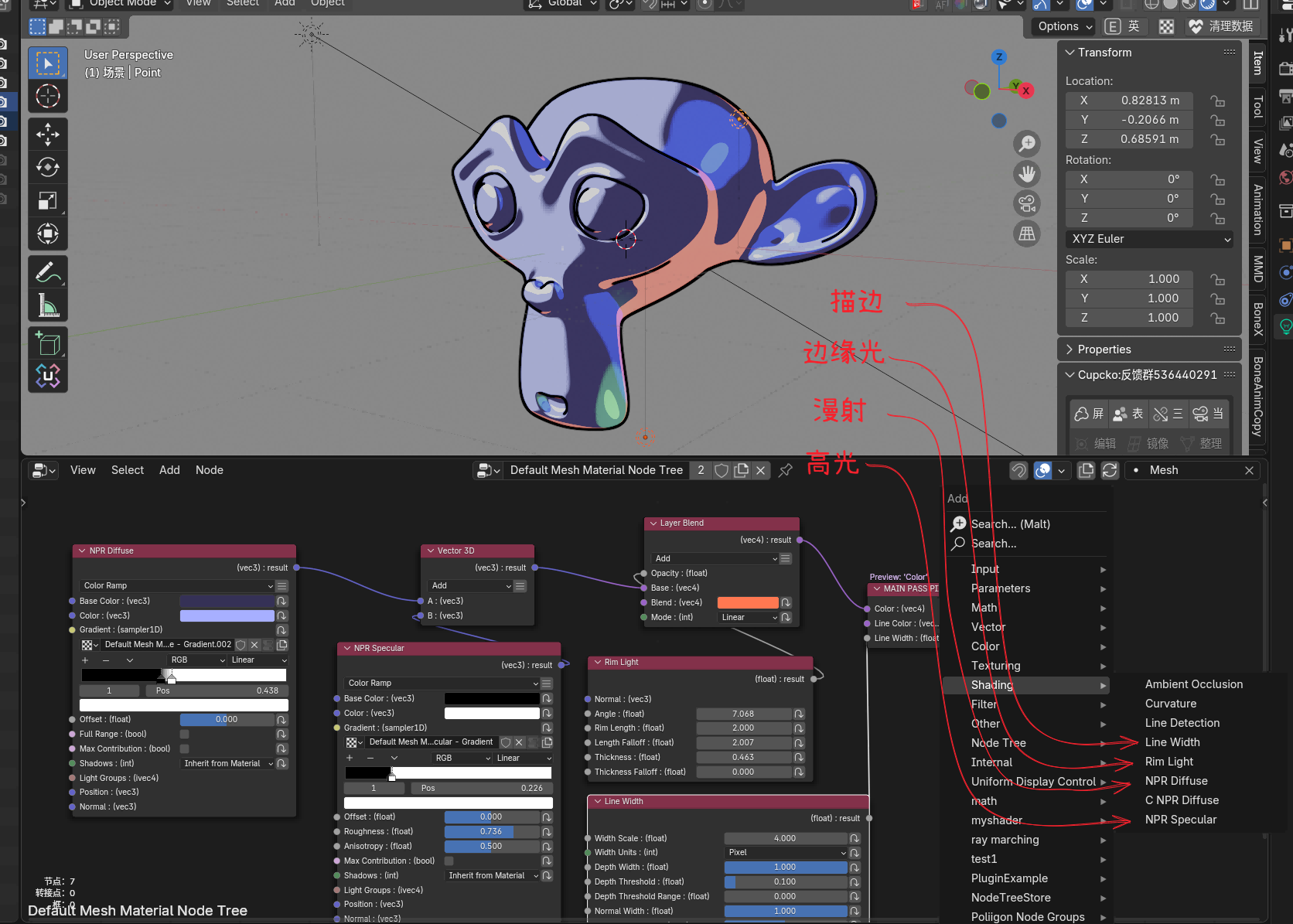Select the Move tool in viewport toolbar
The width and height of the screenshot is (1293, 924).
[48, 135]
